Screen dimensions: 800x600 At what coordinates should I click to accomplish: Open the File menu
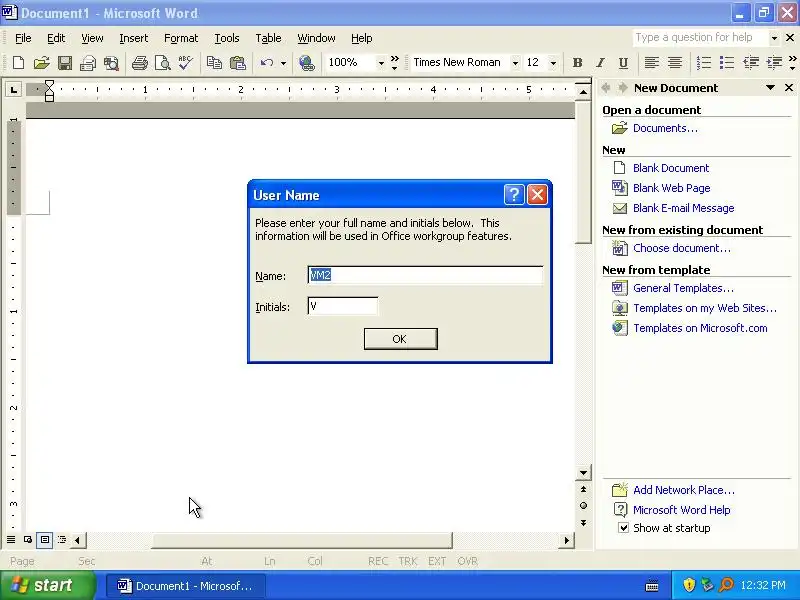[x=23, y=38]
